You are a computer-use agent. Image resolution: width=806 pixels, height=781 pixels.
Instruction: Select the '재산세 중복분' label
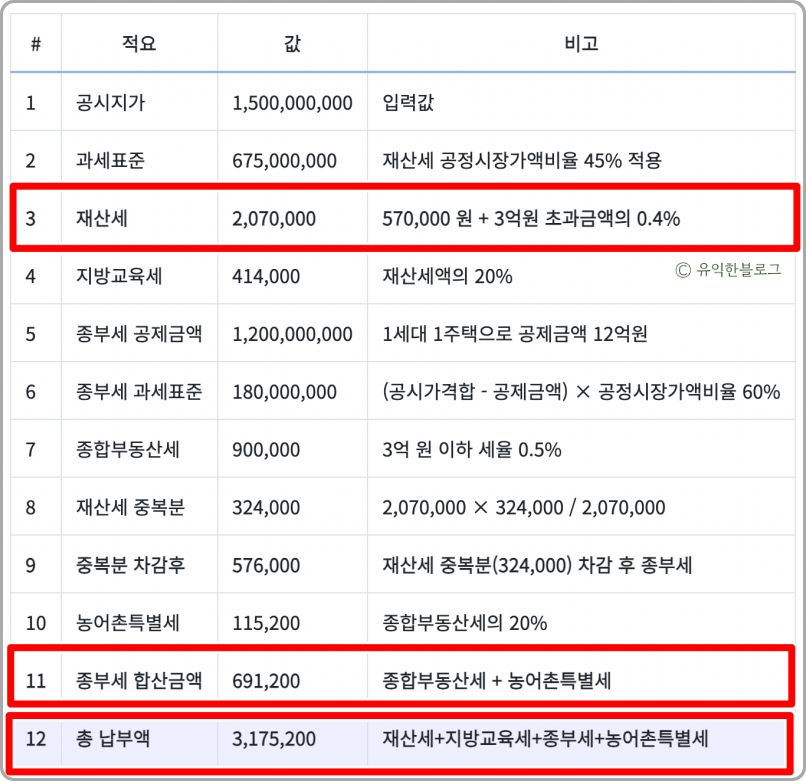(x=131, y=507)
